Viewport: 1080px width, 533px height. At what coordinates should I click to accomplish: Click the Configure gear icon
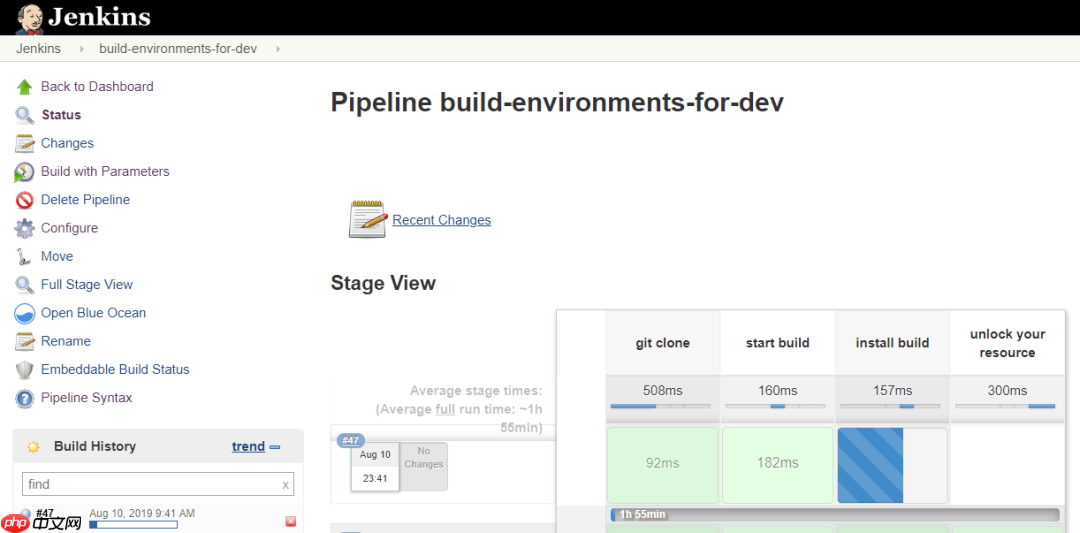click(x=25, y=228)
